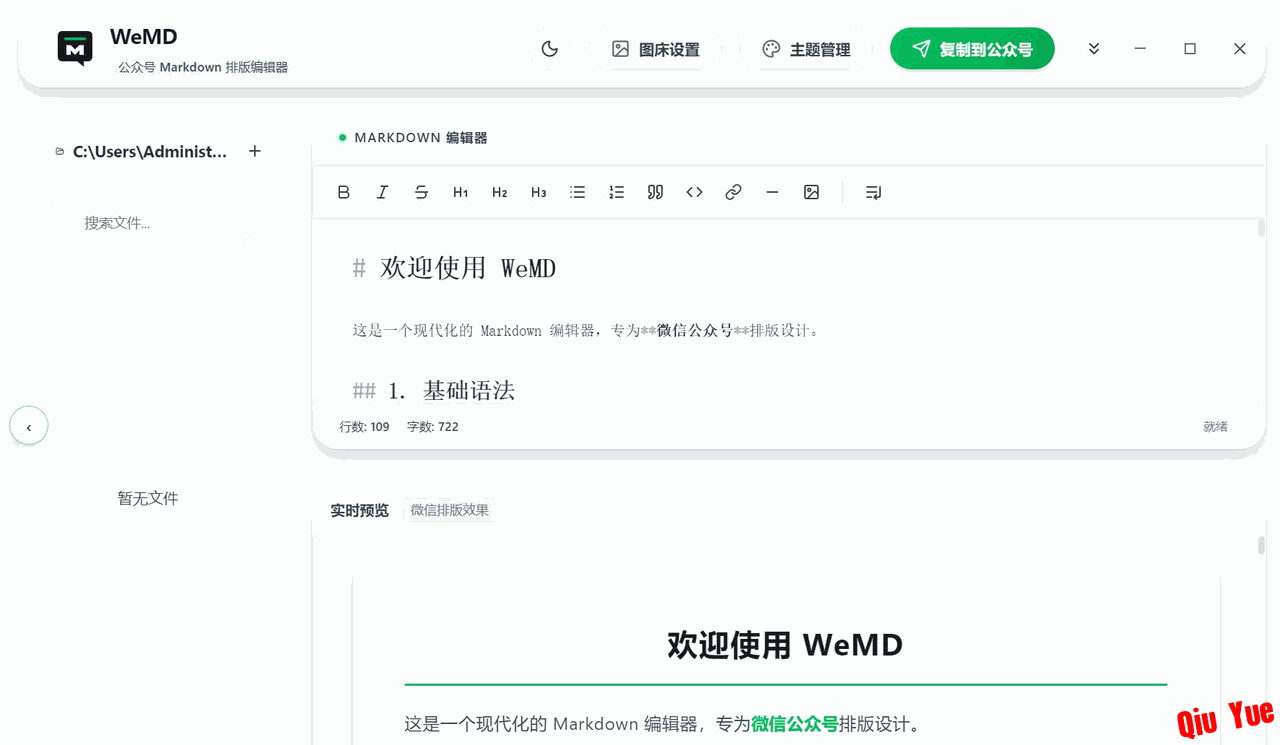Minimize the WeMD window
The height and width of the screenshot is (745, 1280).
pos(1140,49)
